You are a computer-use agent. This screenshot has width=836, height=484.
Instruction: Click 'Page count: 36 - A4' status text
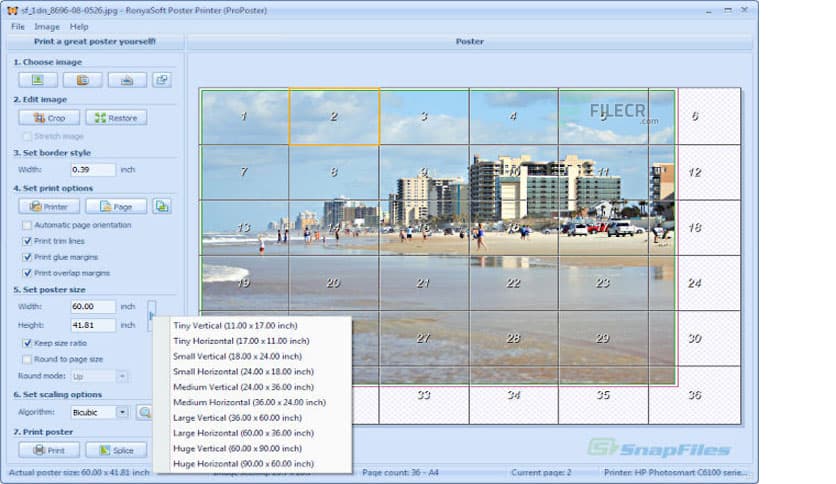click(400, 473)
